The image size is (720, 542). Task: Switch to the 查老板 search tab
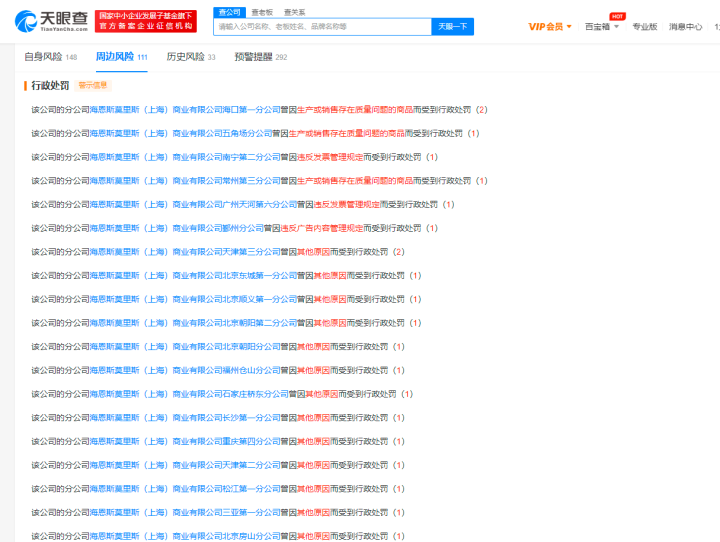click(262, 12)
